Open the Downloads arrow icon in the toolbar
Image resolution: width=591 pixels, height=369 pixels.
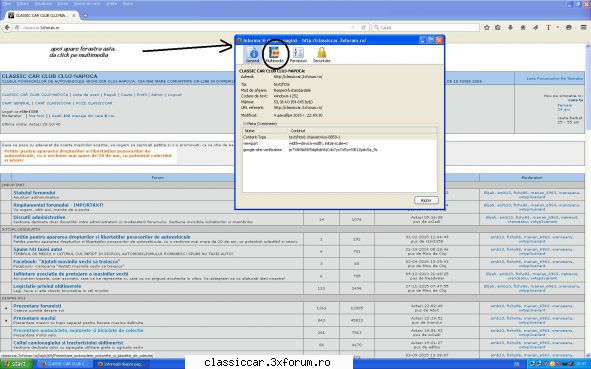tap(510, 28)
